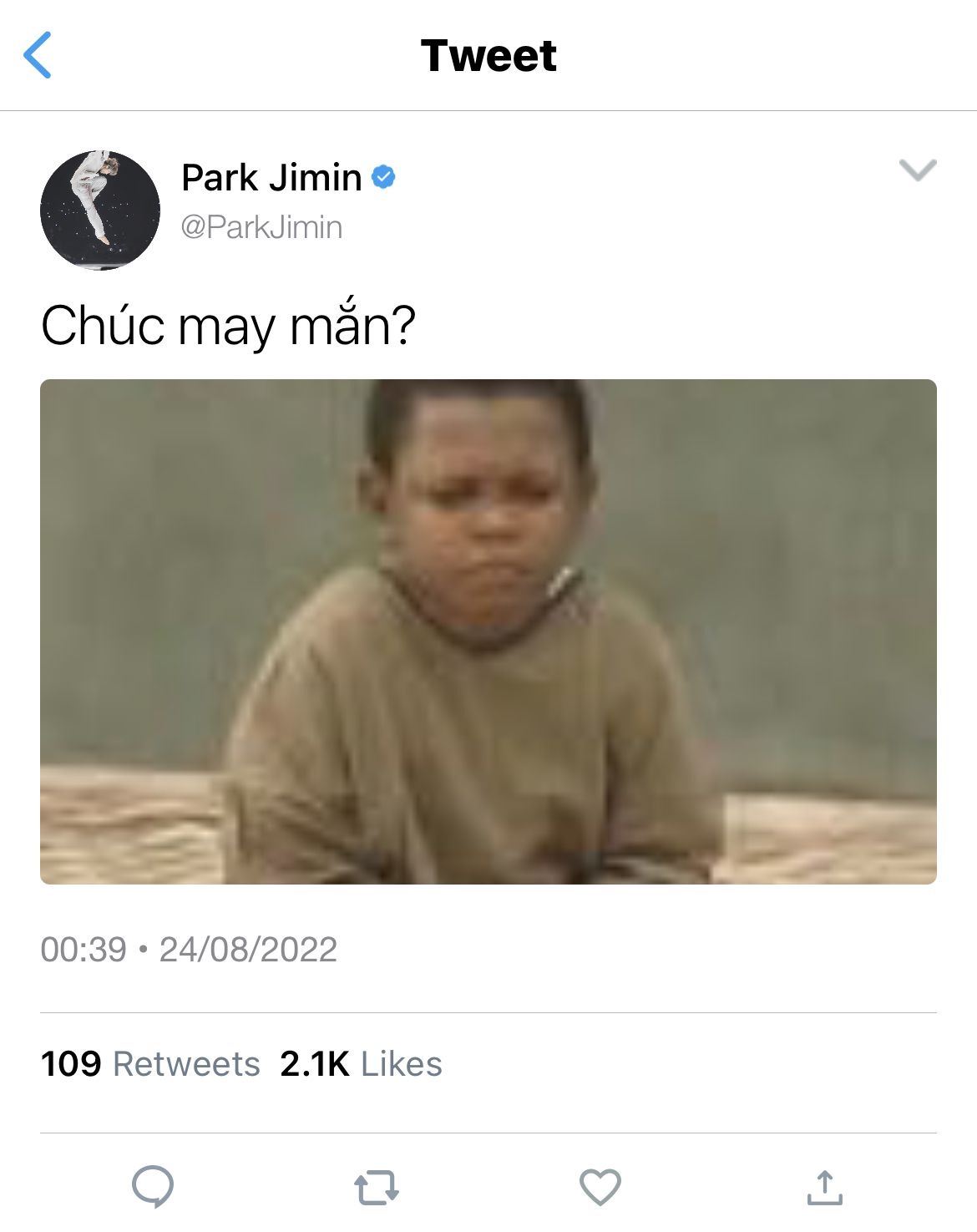This screenshot has width=977, height=1232.
Task: Tap the retweet arrows icon
Action: 377,1187
